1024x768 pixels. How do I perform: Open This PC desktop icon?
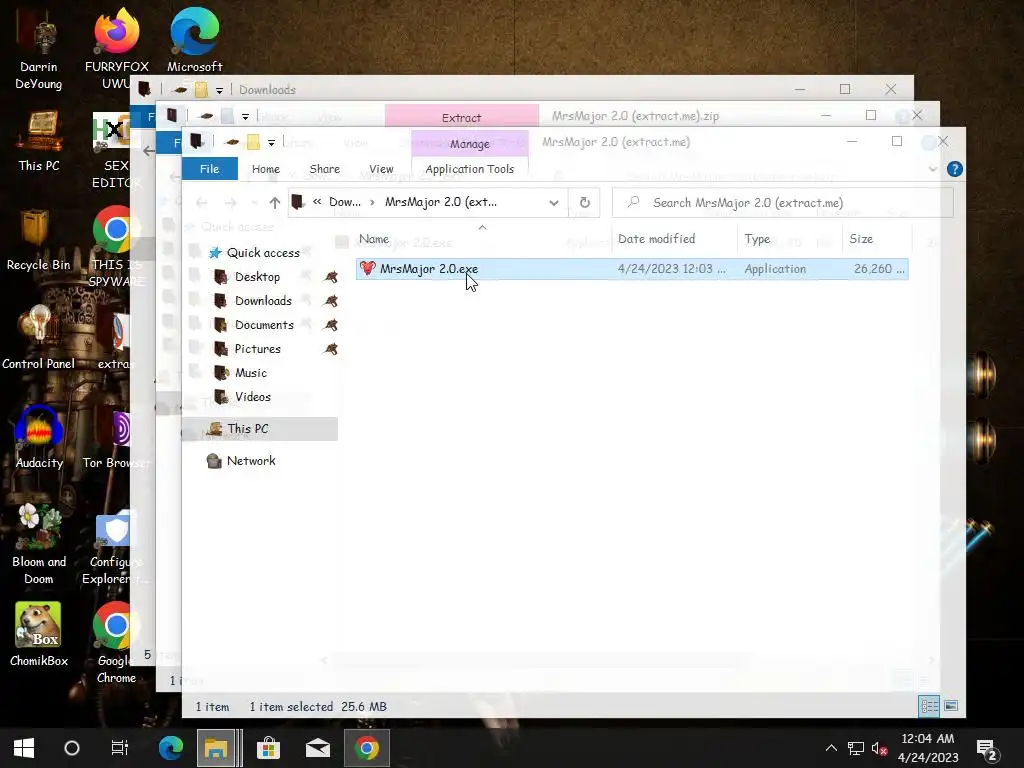point(39,140)
